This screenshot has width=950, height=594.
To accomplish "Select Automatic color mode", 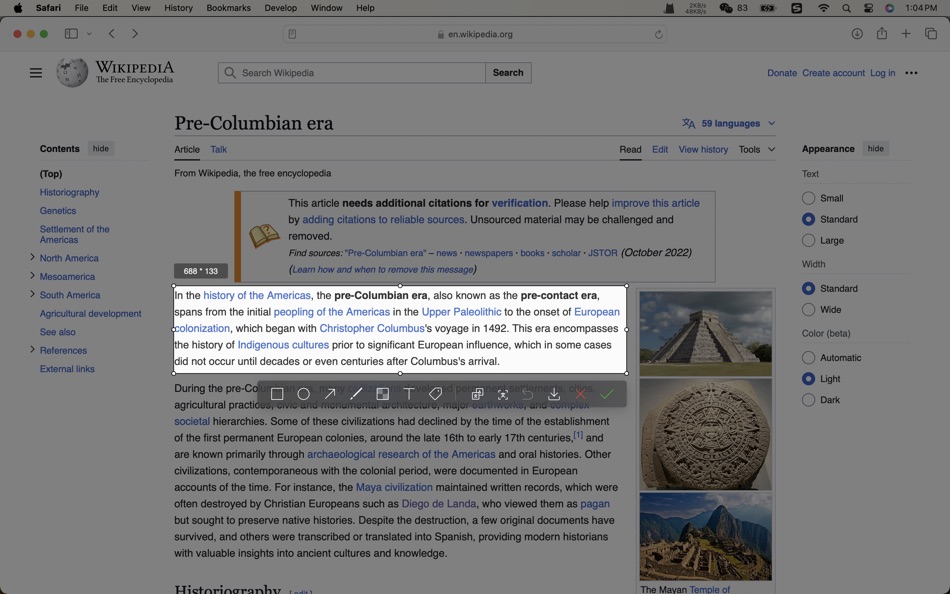I will (808, 358).
